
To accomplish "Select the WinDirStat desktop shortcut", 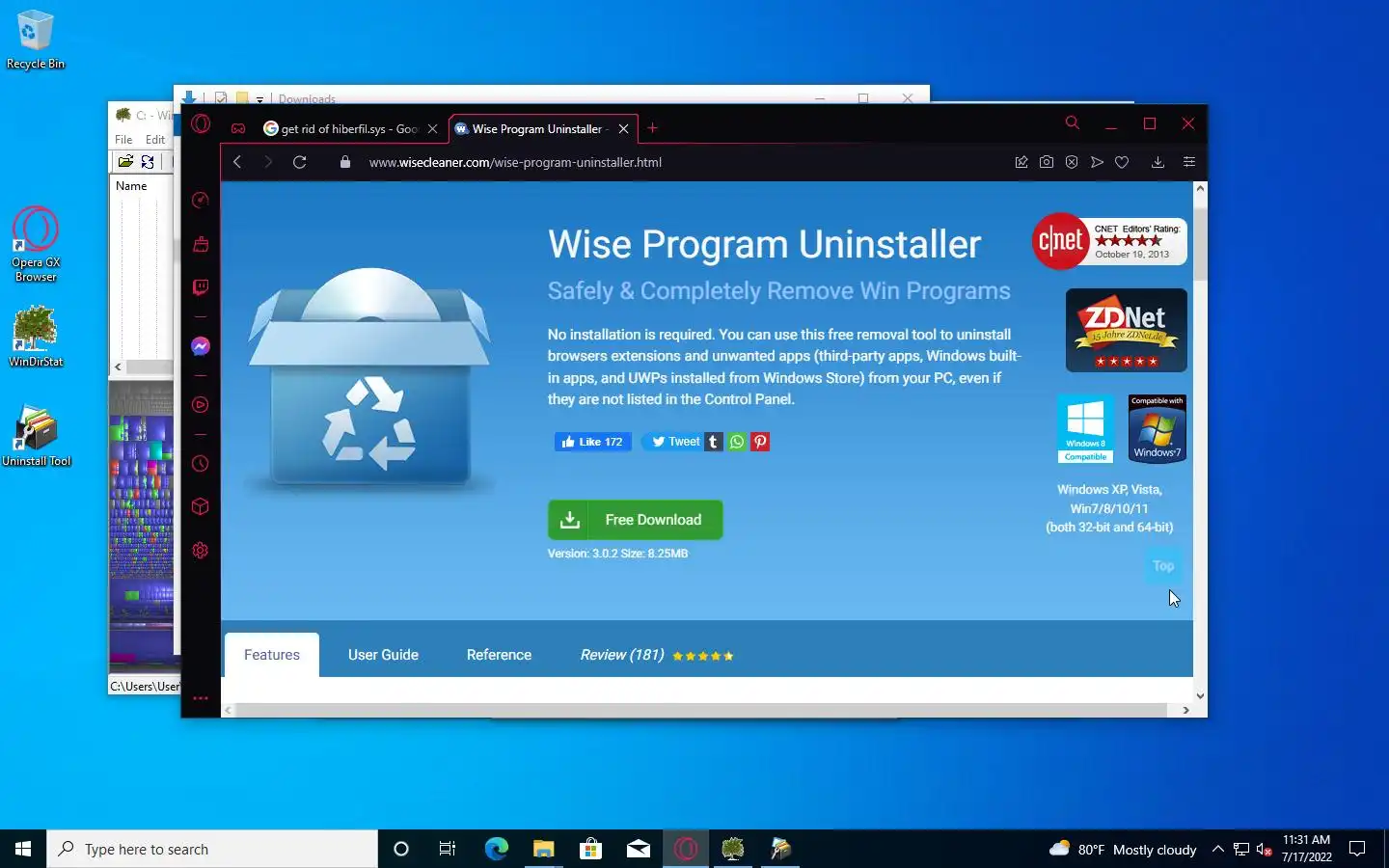I will pyautogui.click(x=36, y=337).
